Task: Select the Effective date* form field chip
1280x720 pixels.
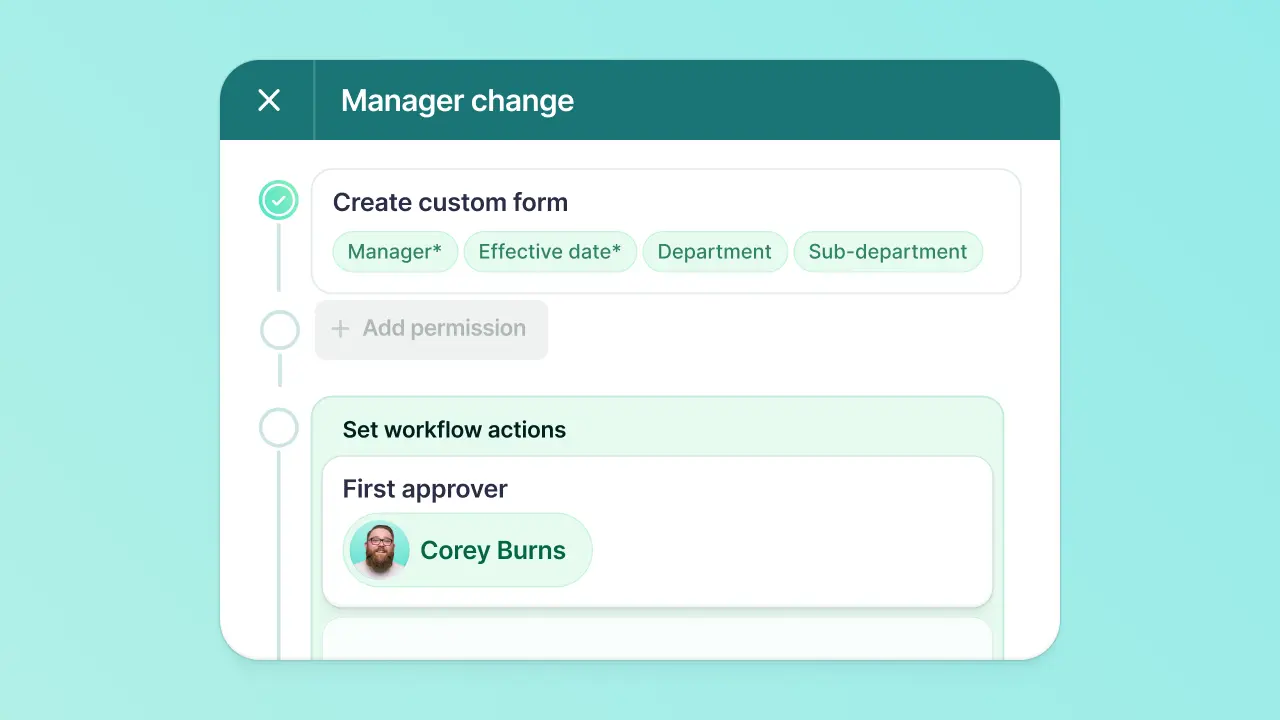Action: [550, 251]
